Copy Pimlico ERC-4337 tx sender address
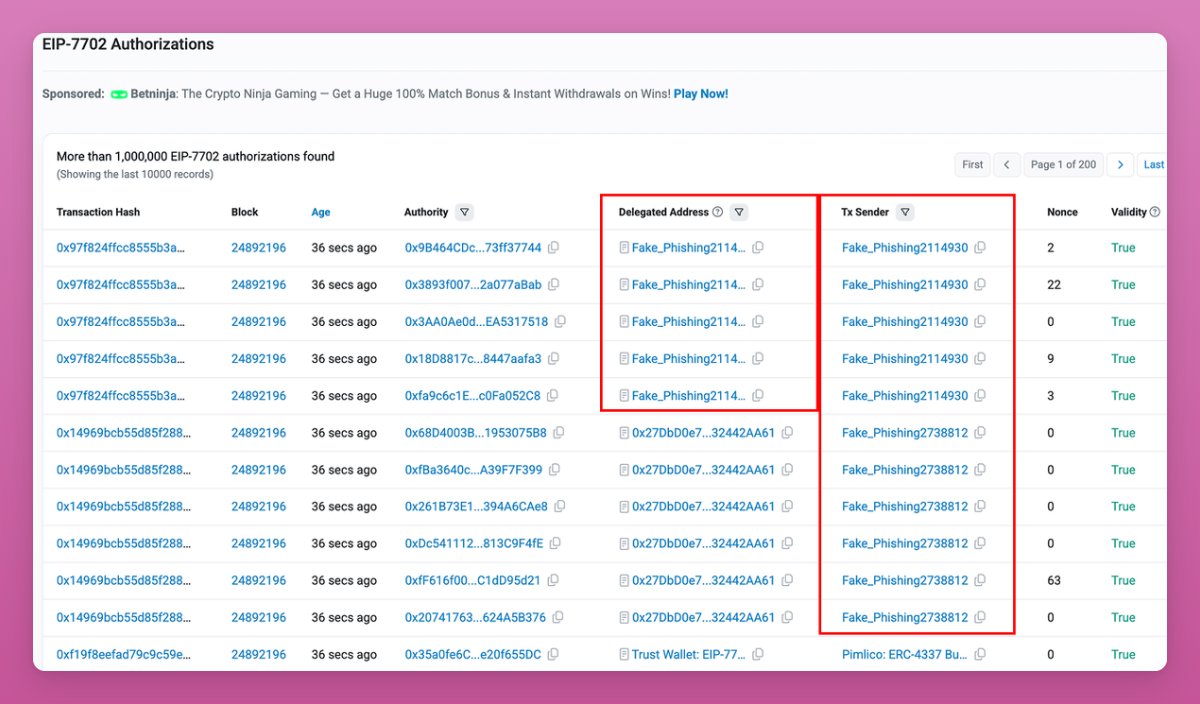This screenshot has height=704, width=1200. pyautogui.click(x=980, y=655)
